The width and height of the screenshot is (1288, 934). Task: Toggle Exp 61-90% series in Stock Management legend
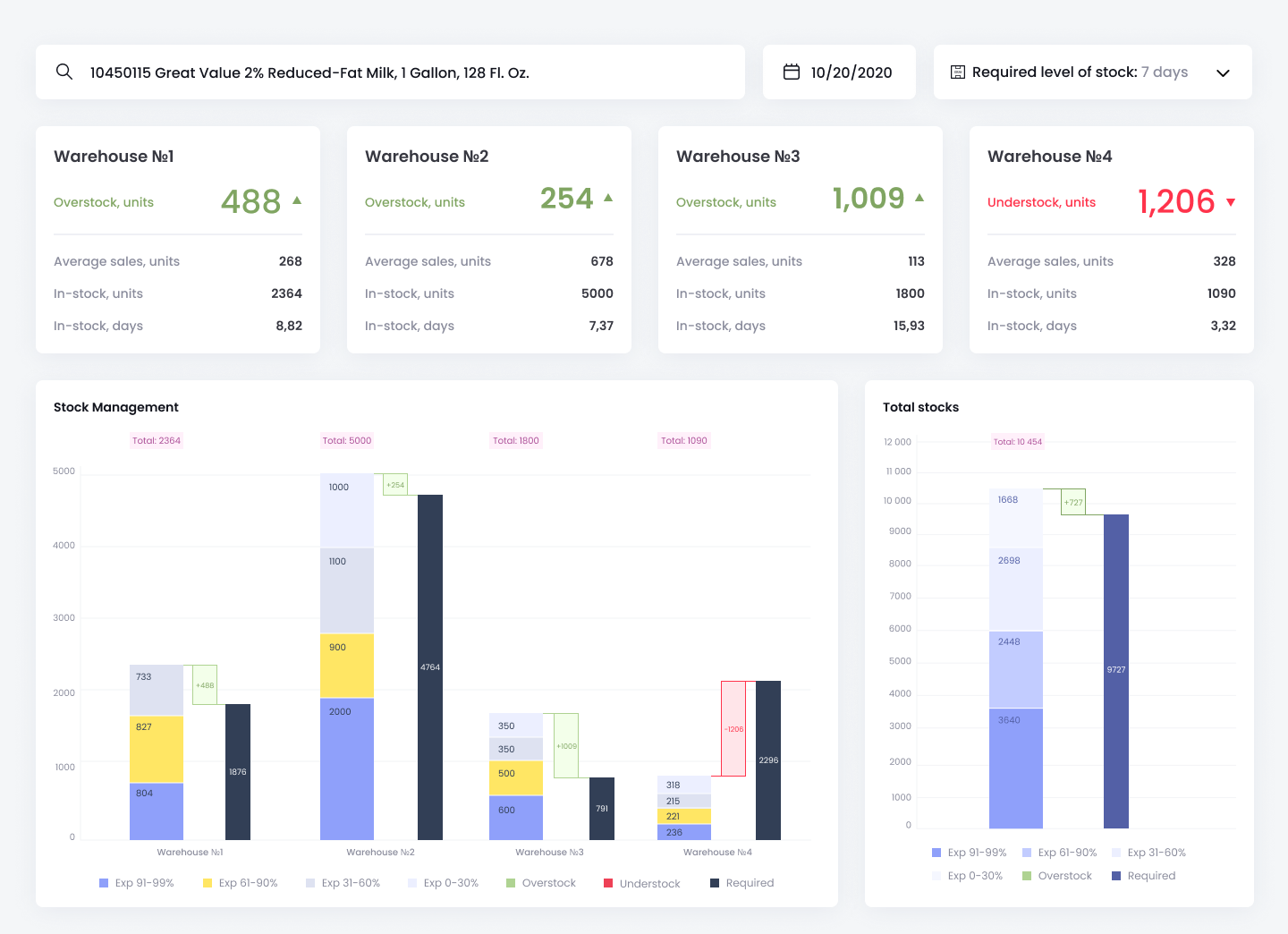tap(241, 883)
